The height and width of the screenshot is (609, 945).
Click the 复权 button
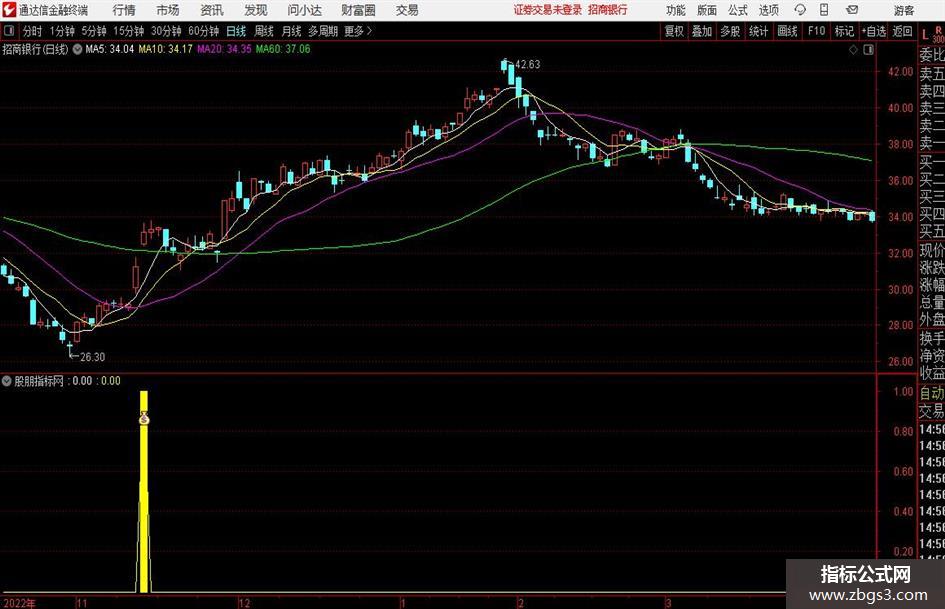tap(674, 31)
